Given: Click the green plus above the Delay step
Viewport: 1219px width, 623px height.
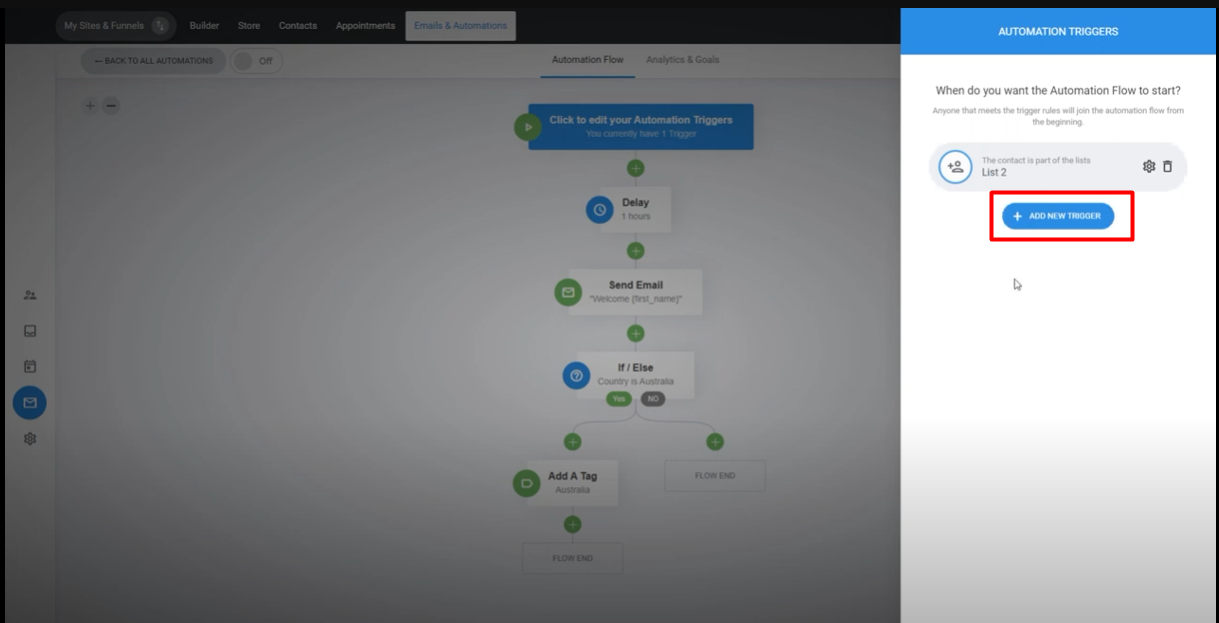Looking at the screenshot, I should tap(635, 168).
